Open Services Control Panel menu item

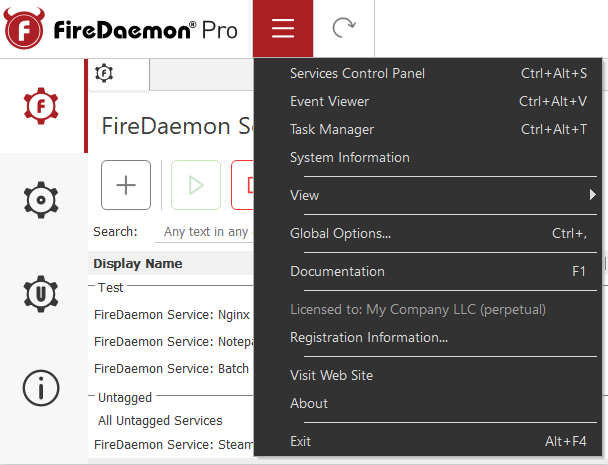click(428, 73)
